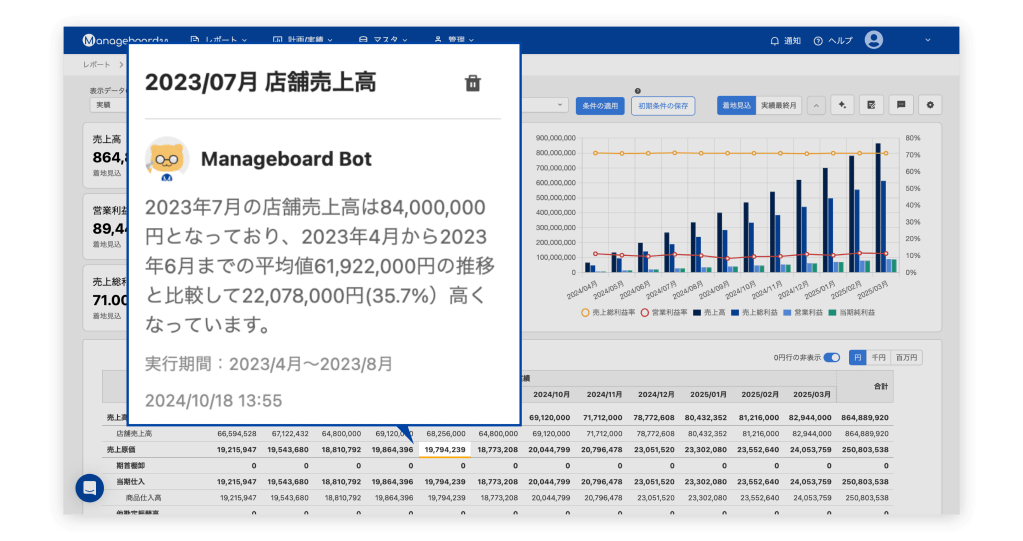Viewport: 1023px width, 541px height.
Task: Click the edit note toolbar icon
Action: (x=872, y=105)
